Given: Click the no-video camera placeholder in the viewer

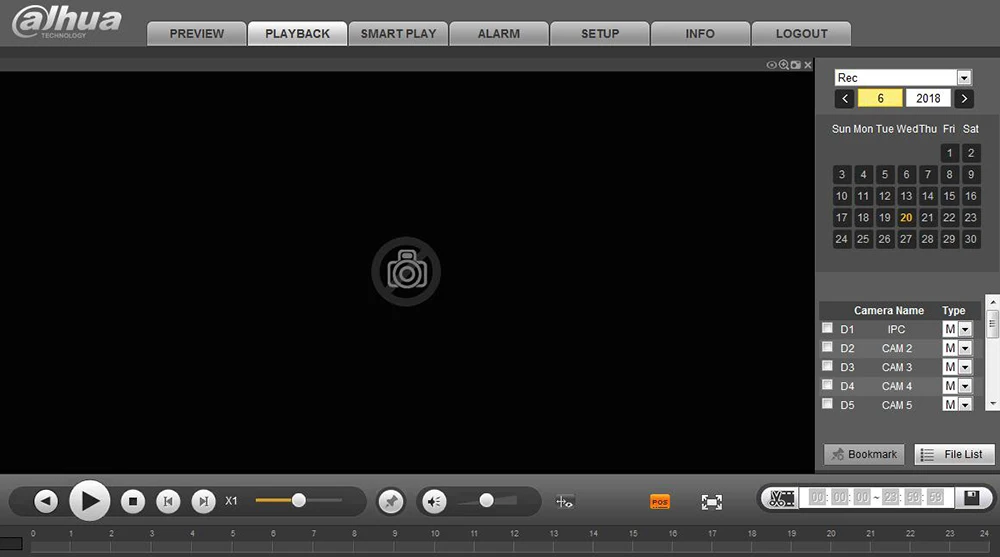Looking at the screenshot, I should pos(406,272).
